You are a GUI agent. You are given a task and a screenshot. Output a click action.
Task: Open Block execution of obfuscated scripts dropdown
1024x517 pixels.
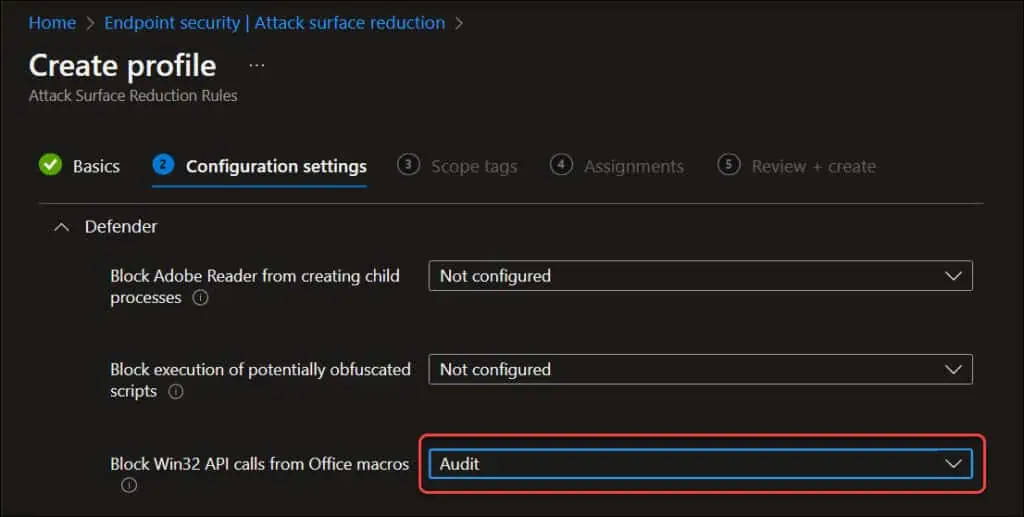click(700, 369)
